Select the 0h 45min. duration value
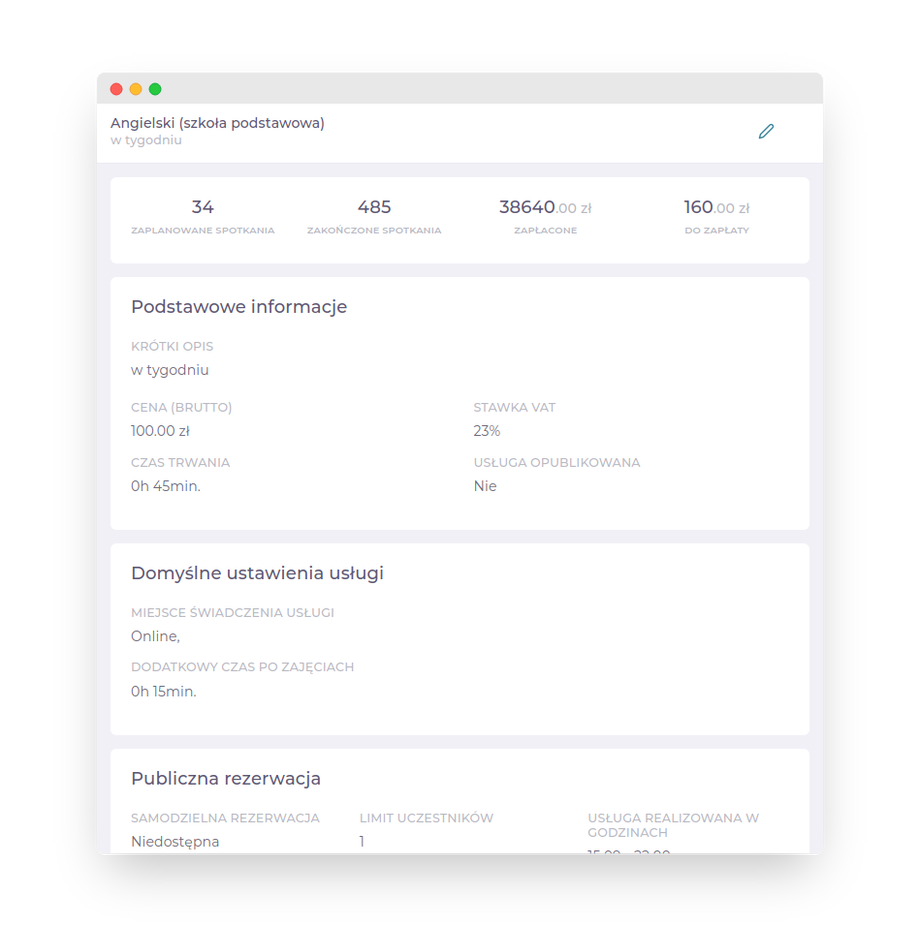 click(166, 486)
